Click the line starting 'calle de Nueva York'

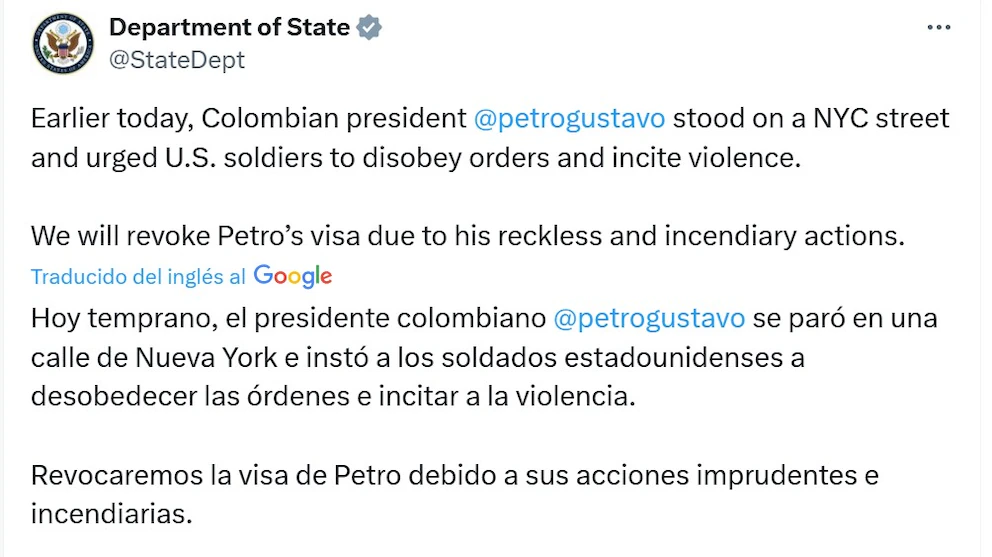(x=418, y=357)
